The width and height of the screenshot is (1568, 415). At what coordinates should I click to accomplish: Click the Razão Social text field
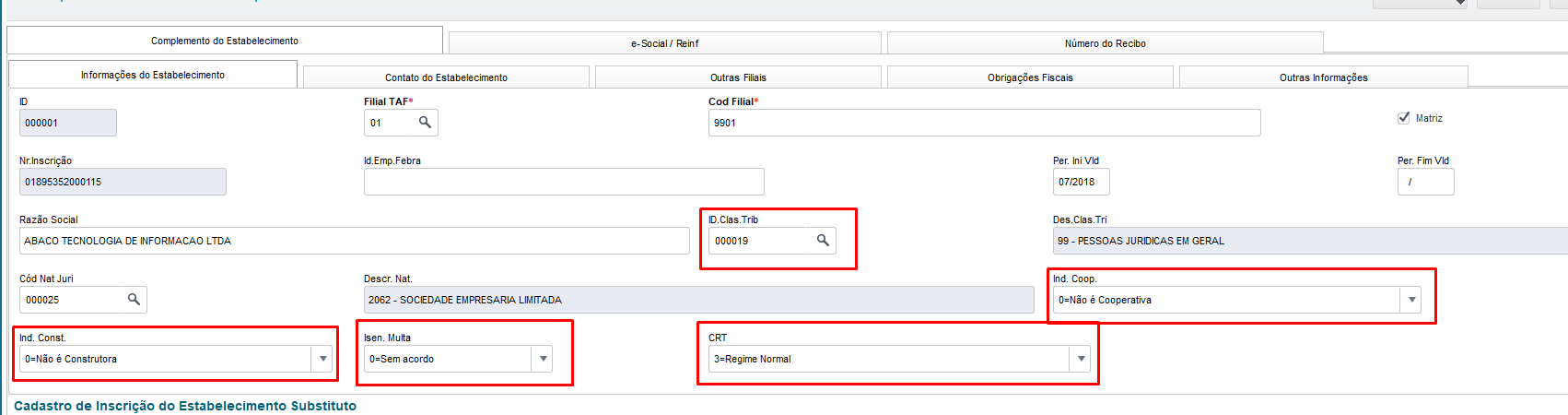click(355, 241)
